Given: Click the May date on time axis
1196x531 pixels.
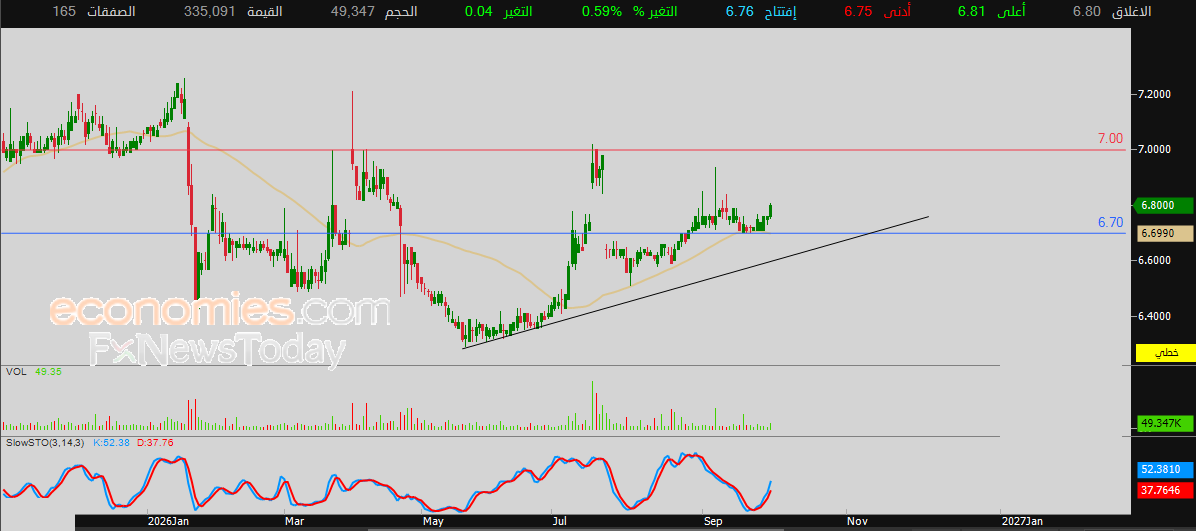Looking at the screenshot, I should [x=432, y=522].
